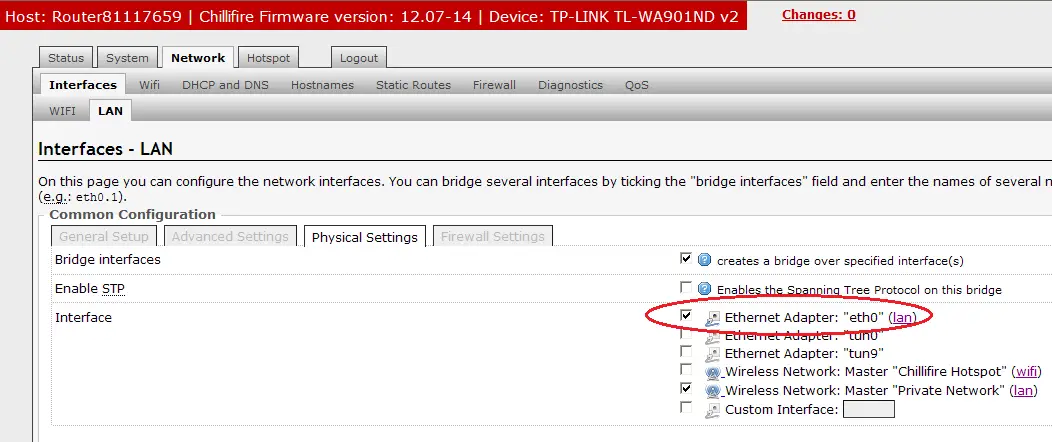The image size is (1052, 442).
Task: Click the help icon beside Enable STP
Action: (704, 289)
